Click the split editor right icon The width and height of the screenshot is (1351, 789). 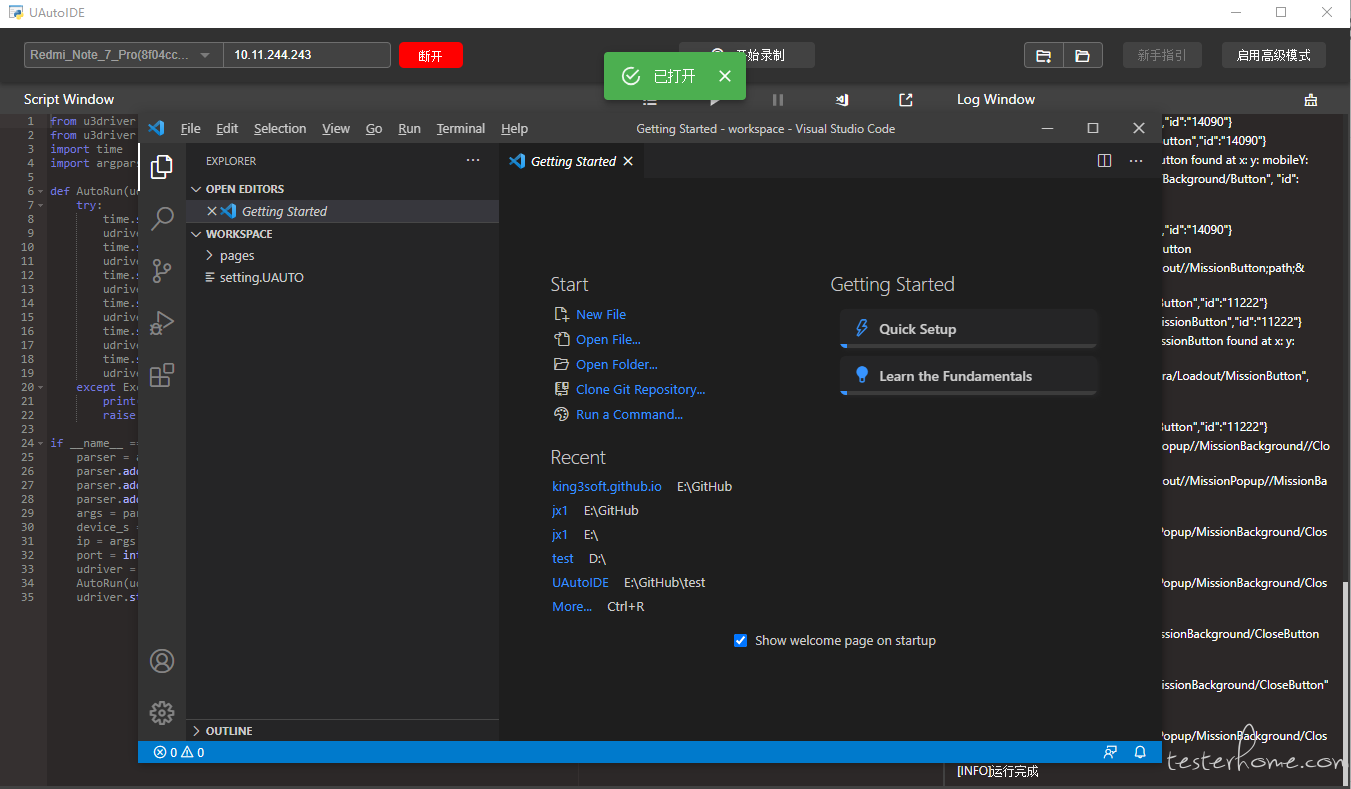1104,161
